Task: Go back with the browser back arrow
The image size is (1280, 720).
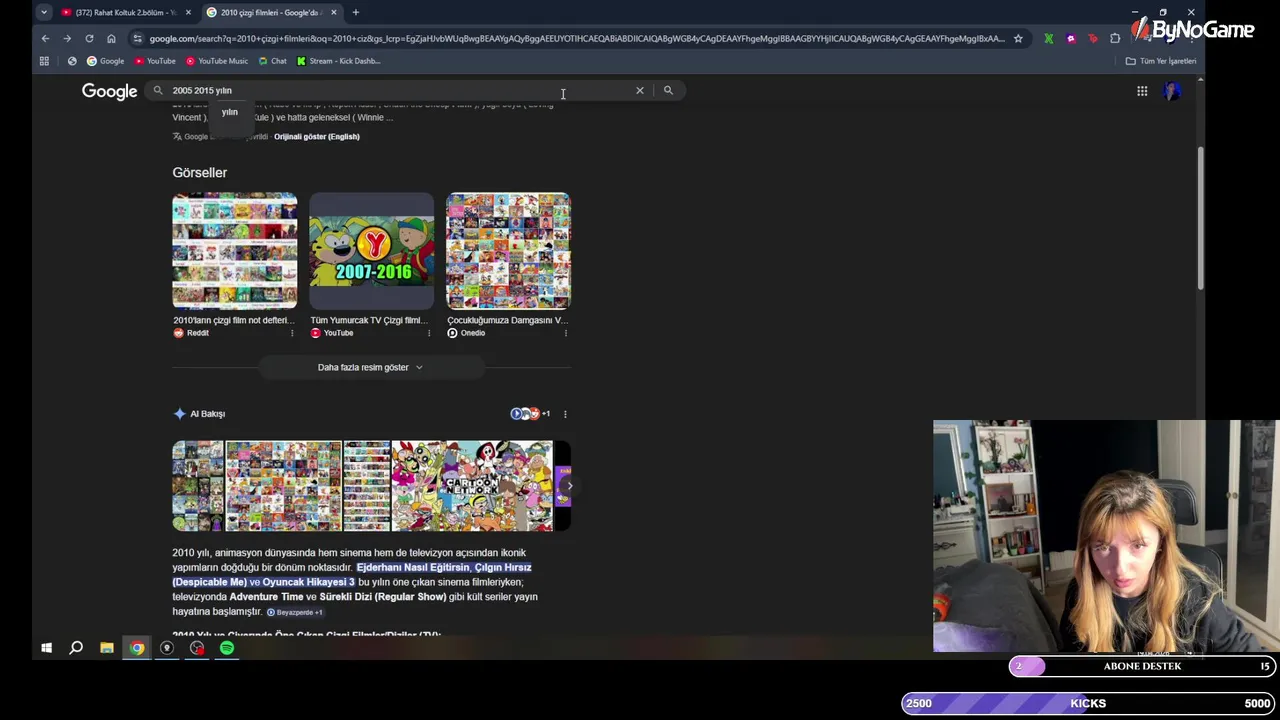Action: [x=45, y=38]
